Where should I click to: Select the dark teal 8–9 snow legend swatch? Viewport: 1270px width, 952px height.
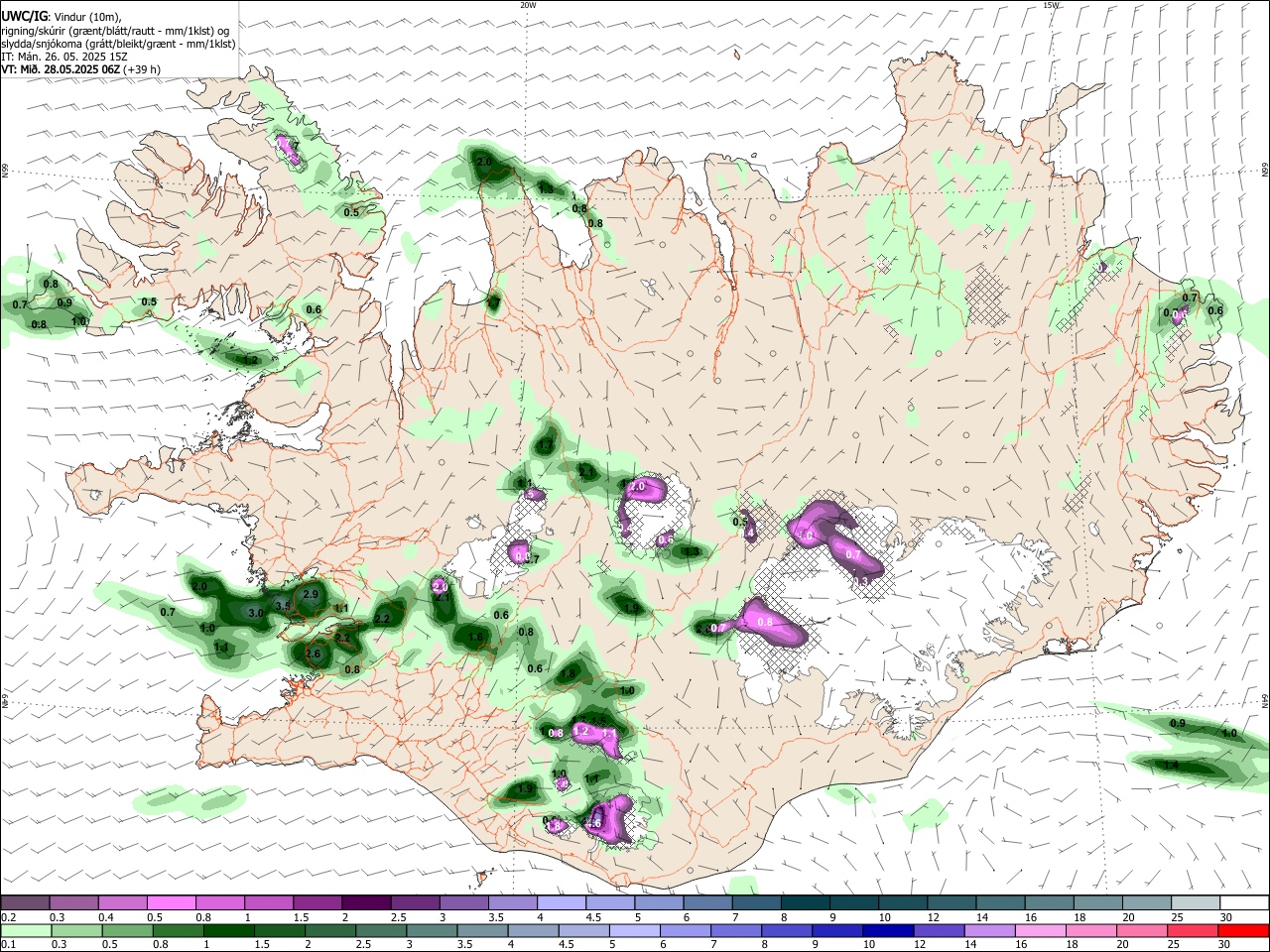pyautogui.click(x=804, y=902)
